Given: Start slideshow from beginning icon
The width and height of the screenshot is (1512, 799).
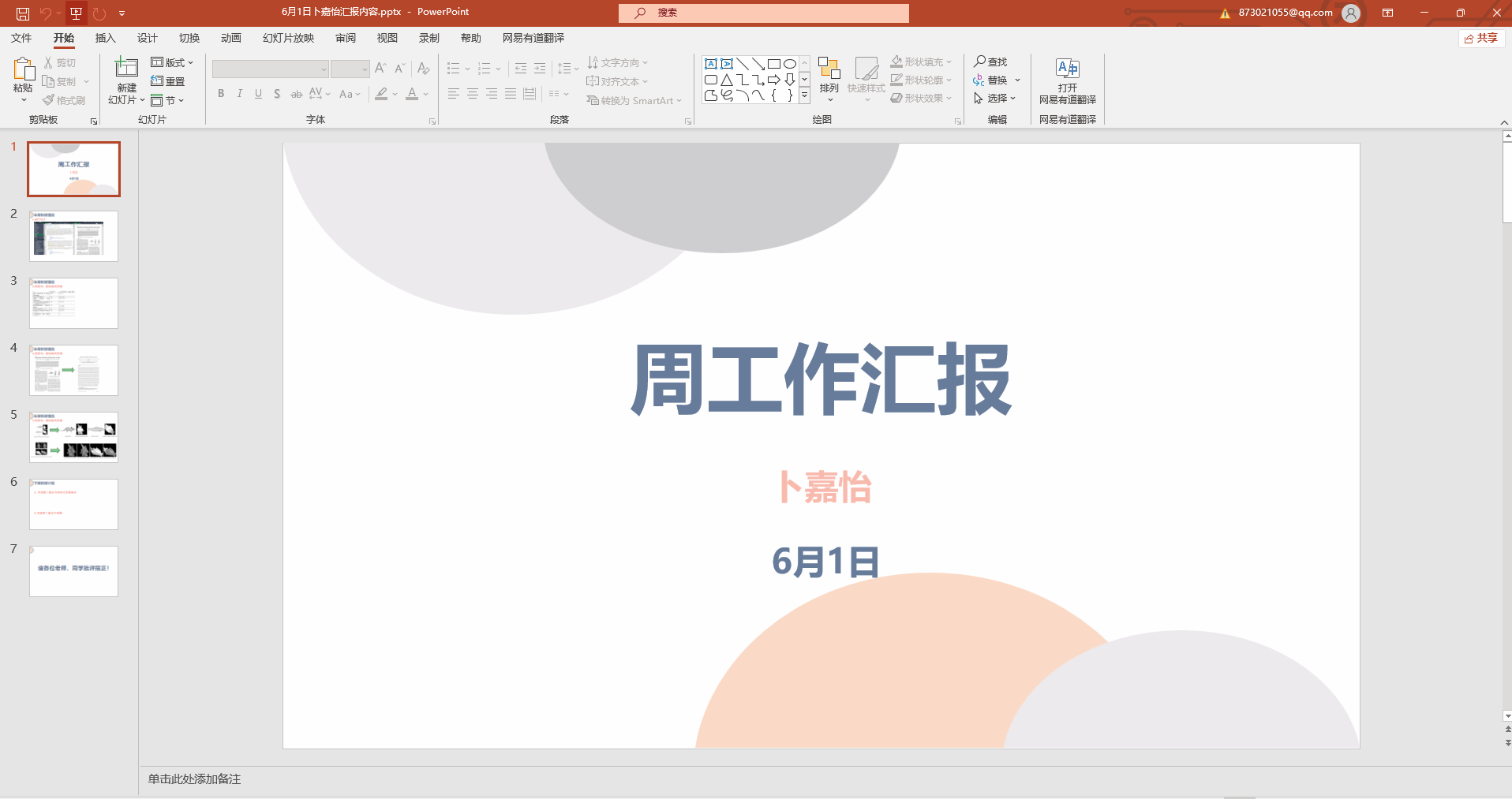Looking at the screenshot, I should coord(76,13).
